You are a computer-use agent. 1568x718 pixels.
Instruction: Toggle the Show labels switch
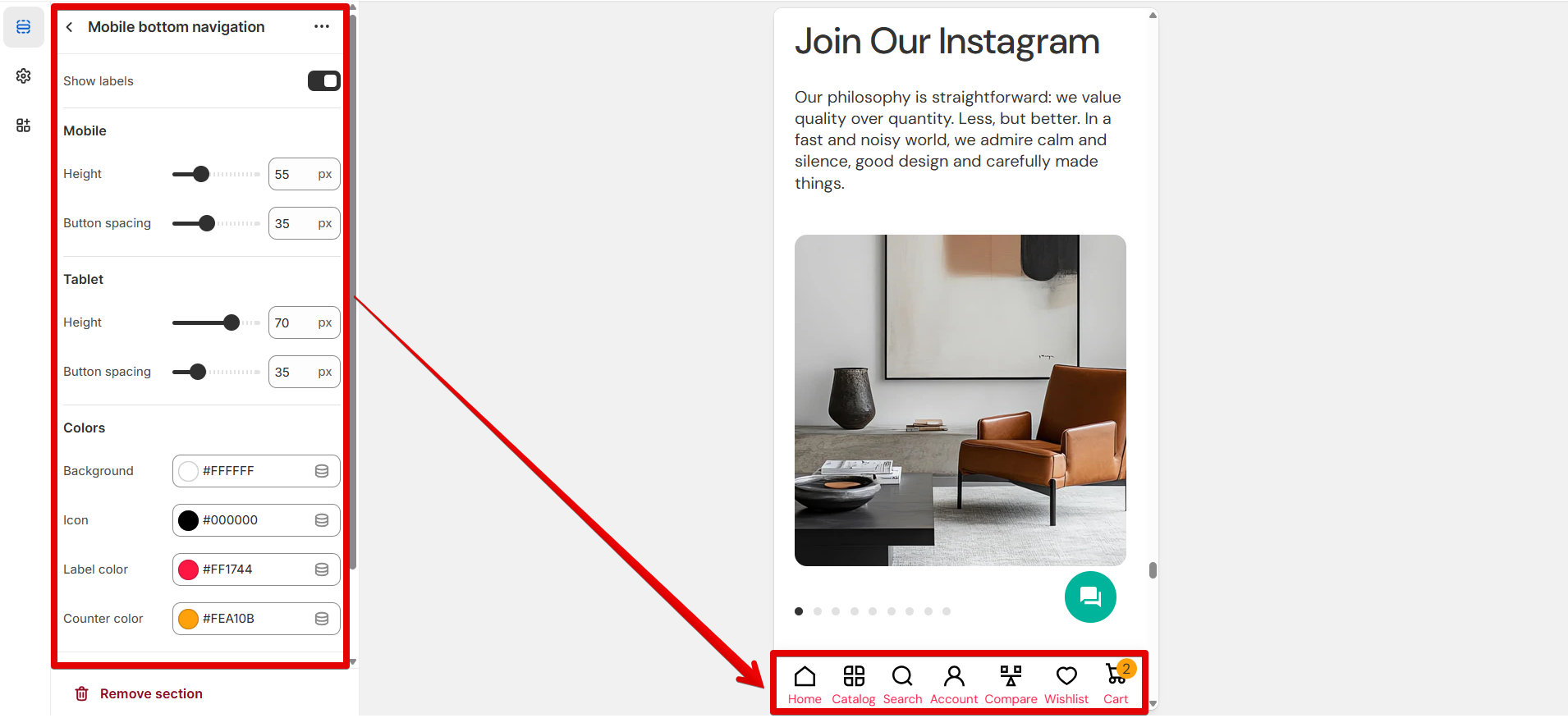pyautogui.click(x=324, y=80)
